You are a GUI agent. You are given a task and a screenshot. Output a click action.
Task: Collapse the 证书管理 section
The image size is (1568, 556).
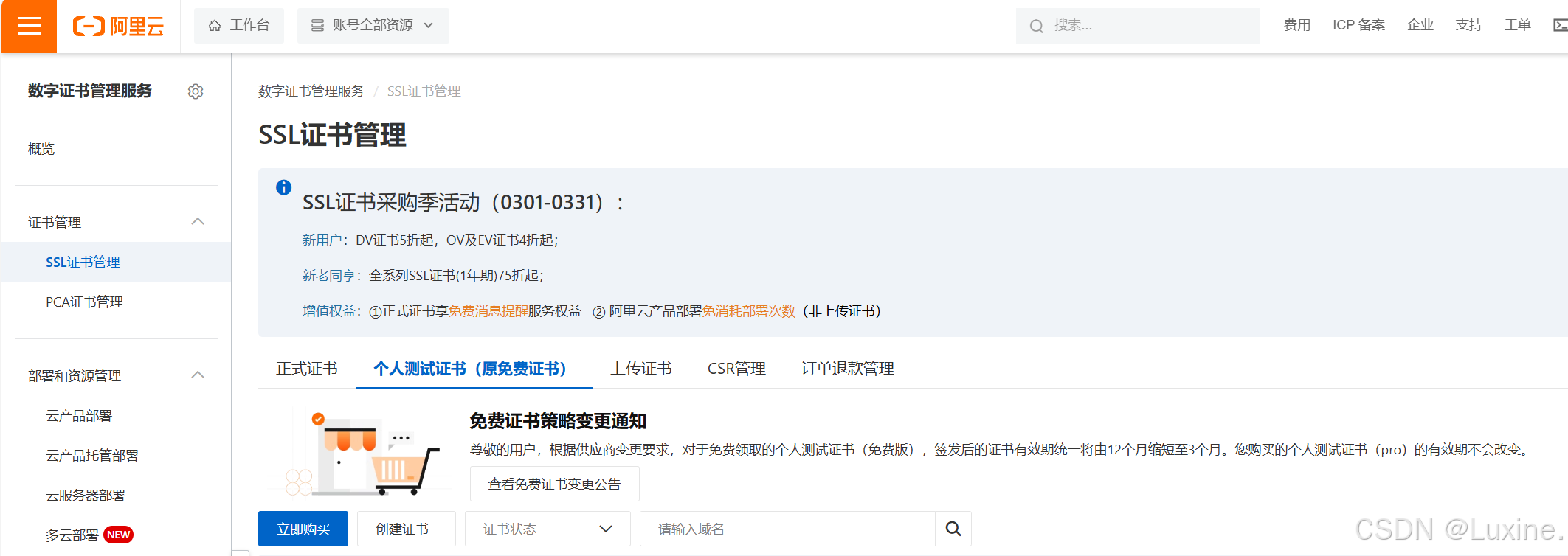(x=198, y=222)
